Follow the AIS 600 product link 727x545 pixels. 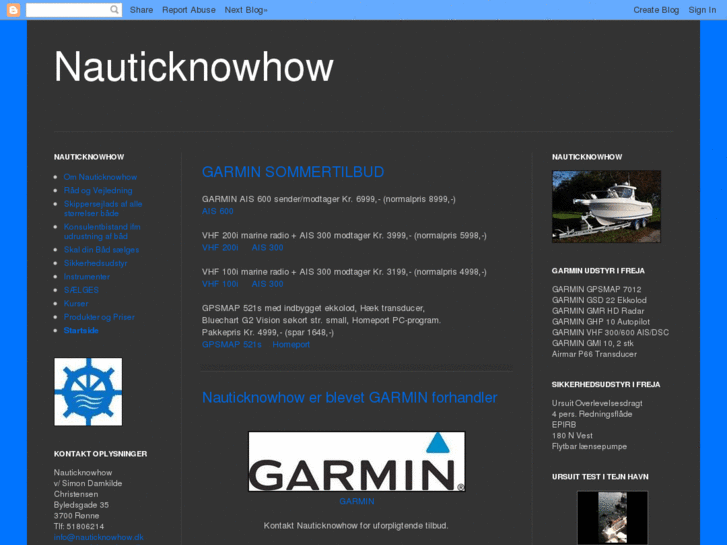coord(217,211)
